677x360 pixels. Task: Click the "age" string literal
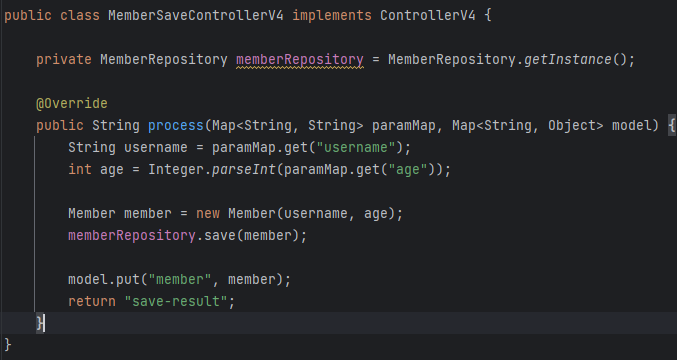(x=408, y=170)
